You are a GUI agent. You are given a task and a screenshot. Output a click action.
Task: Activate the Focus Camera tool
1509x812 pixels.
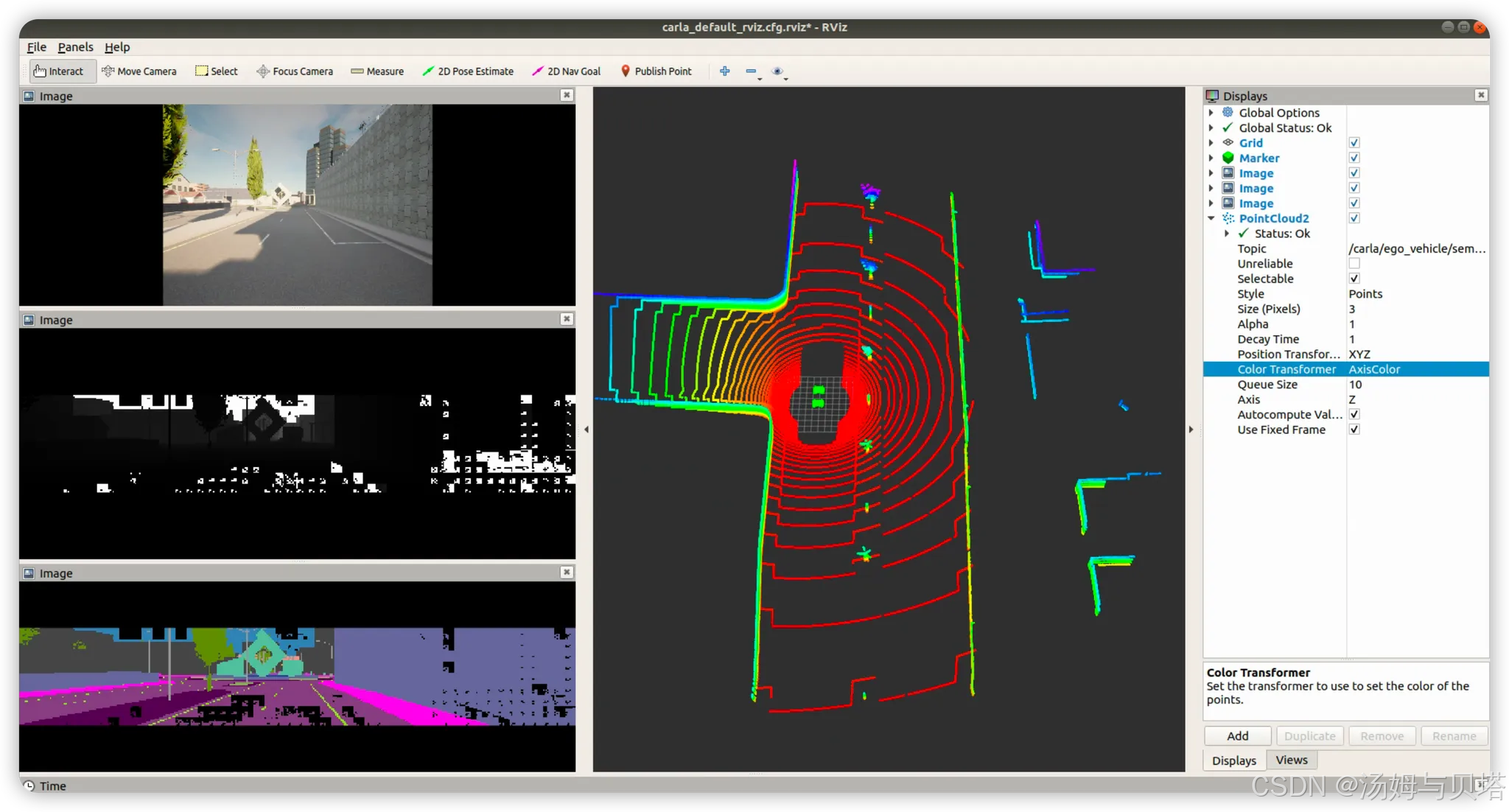295,71
